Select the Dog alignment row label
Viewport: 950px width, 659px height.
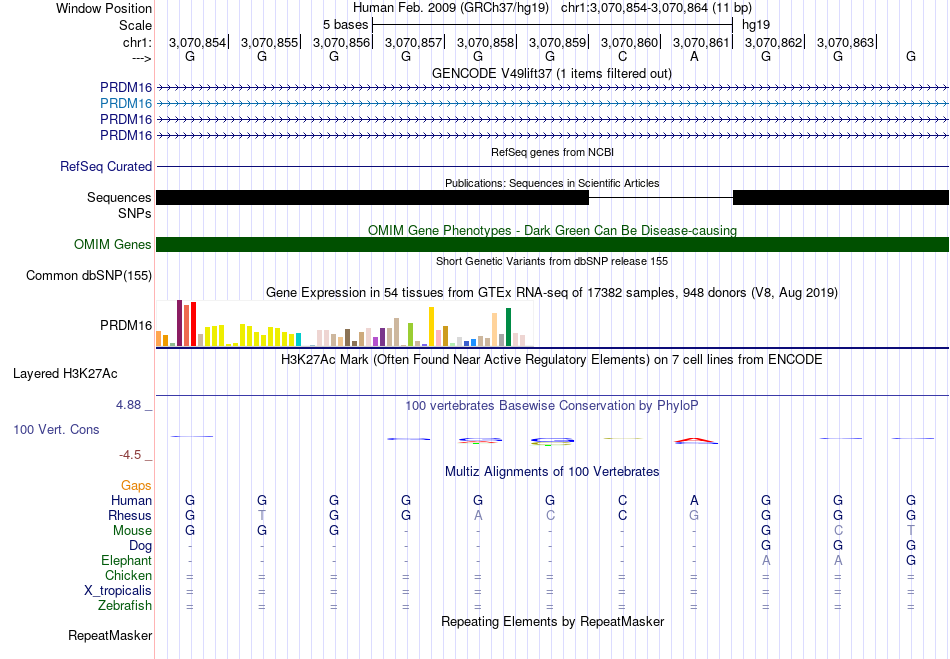coord(141,546)
